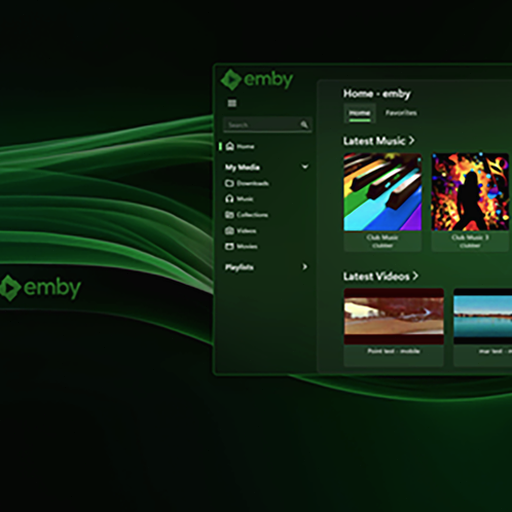This screenshot has height=512, width=512.
Task: Expand the Playlists section arrow
Action: 305,267
